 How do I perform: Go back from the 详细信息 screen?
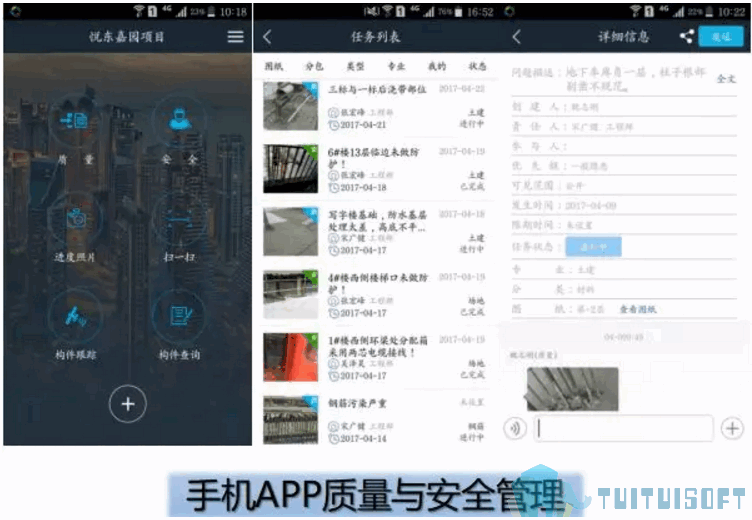tap(517, 36)
